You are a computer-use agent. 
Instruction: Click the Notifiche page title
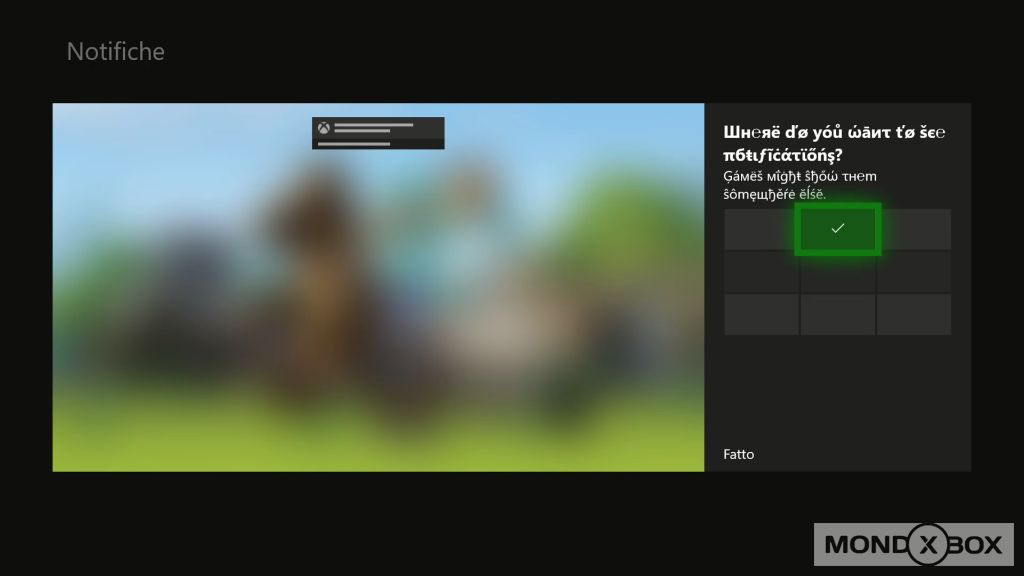pyautogui.click(x=115, y=51)
